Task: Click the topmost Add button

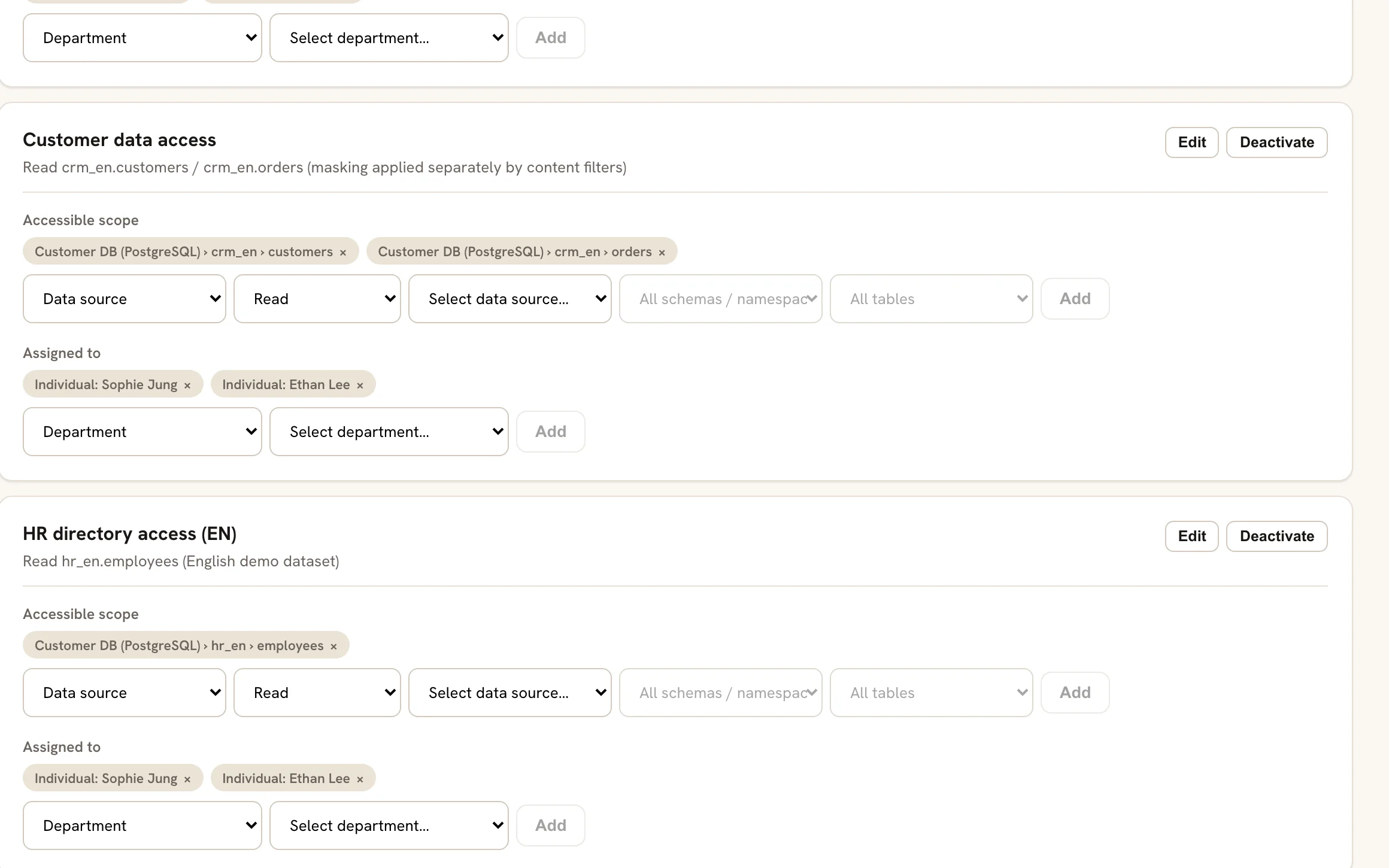Action: (x=551, y=38)
